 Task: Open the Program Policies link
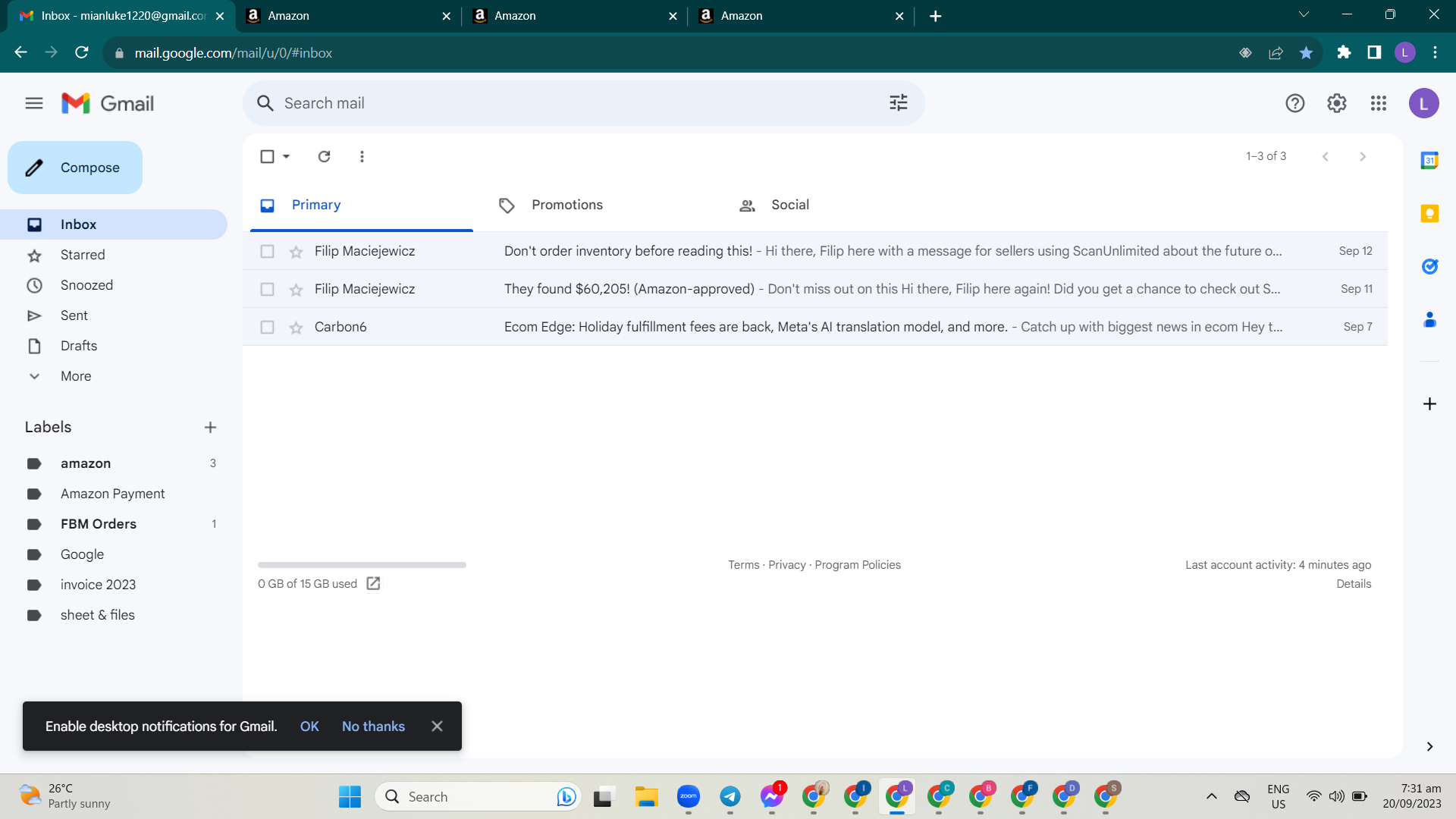tap(858, 565)
